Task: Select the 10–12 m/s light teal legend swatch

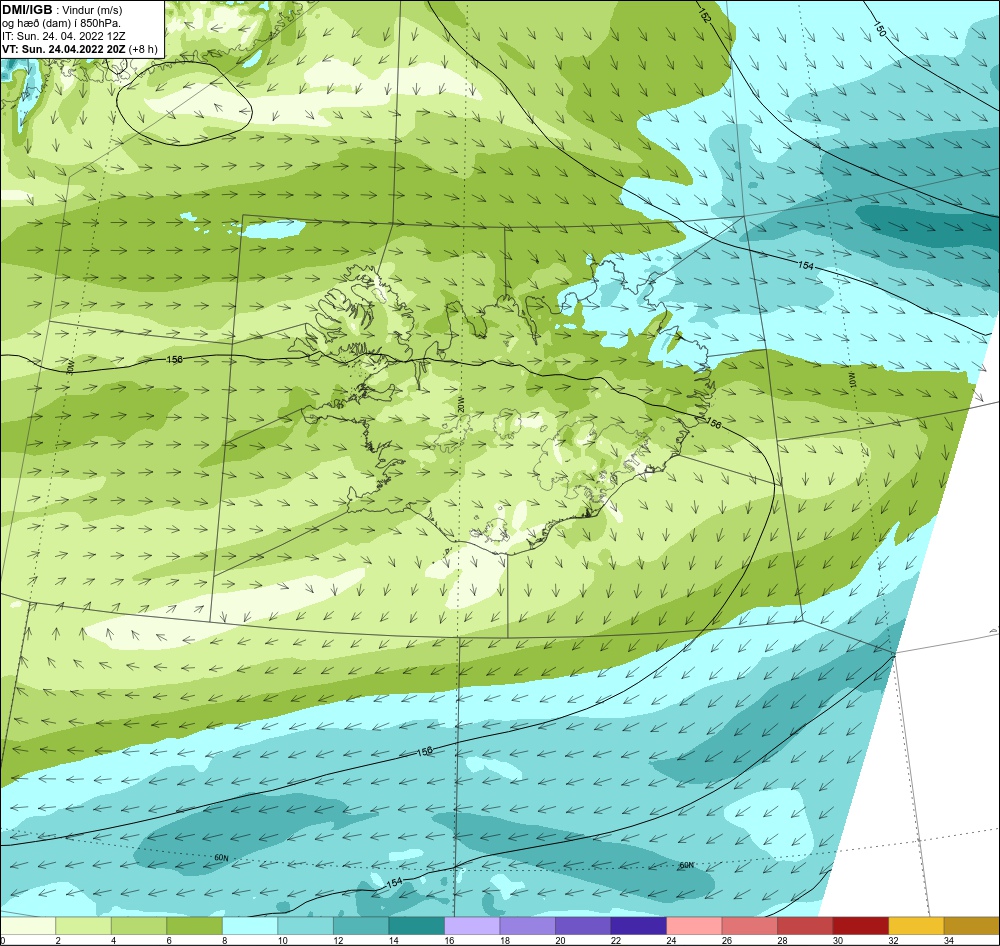Action: tap(305, 926)
